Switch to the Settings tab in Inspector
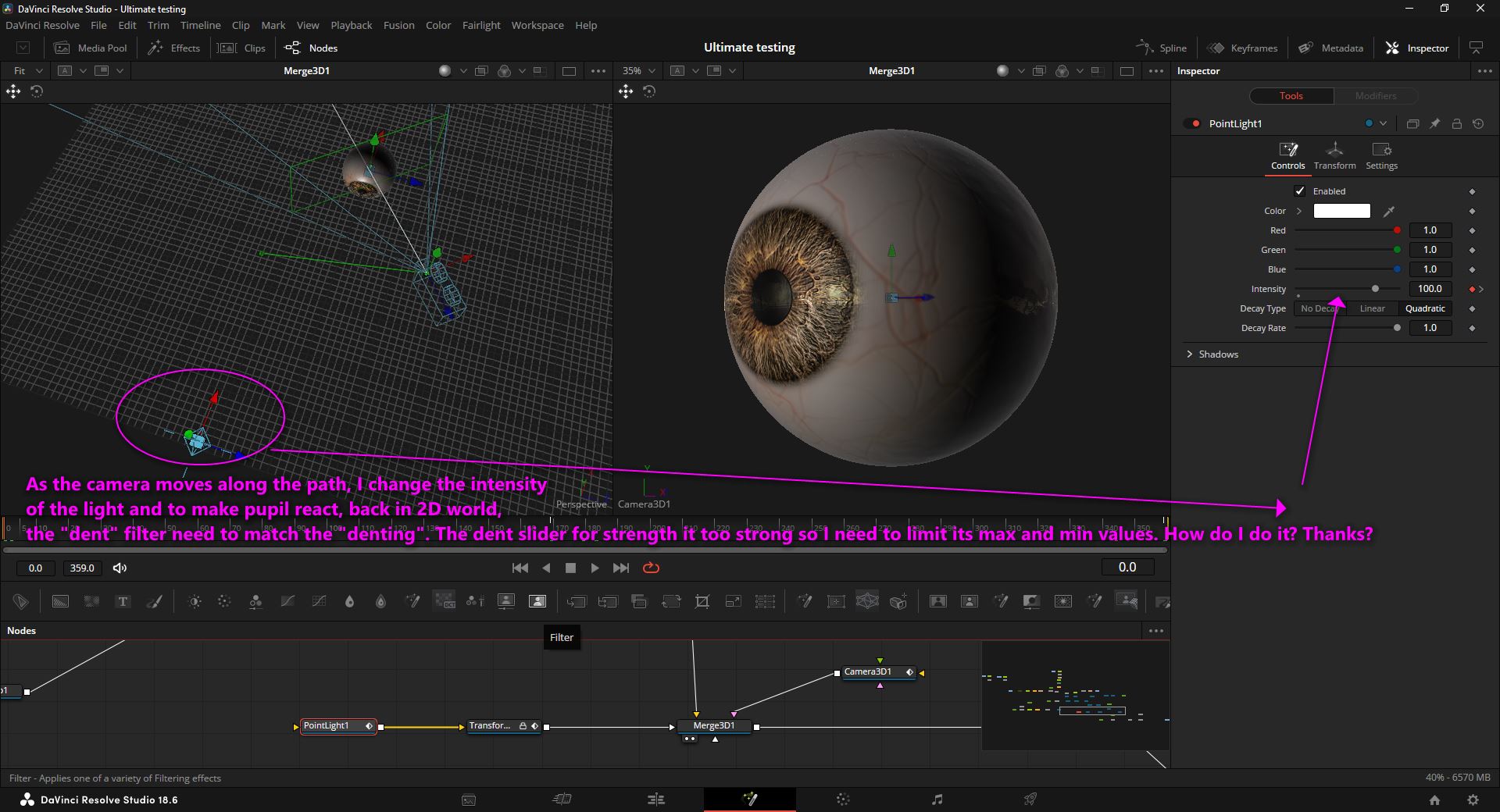Screen dimensions: 1500x812 coord(1381,155)
